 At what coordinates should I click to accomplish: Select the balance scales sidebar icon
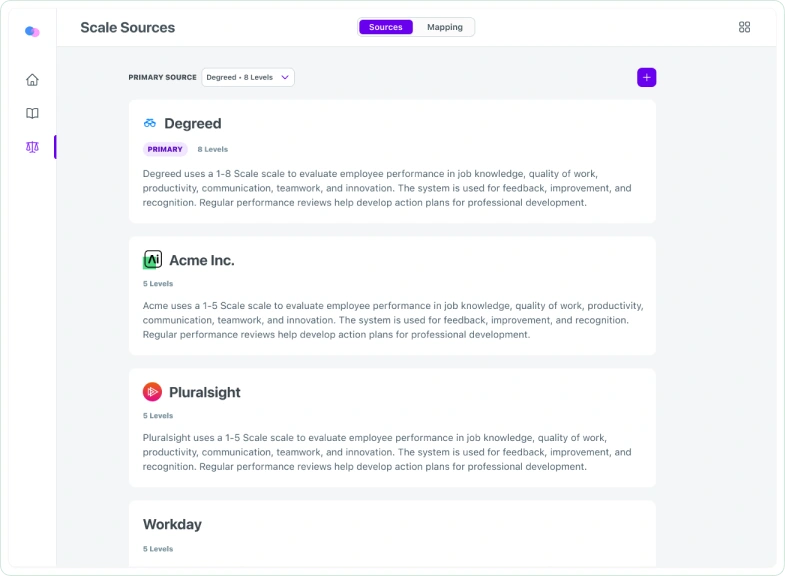point(32,147)
